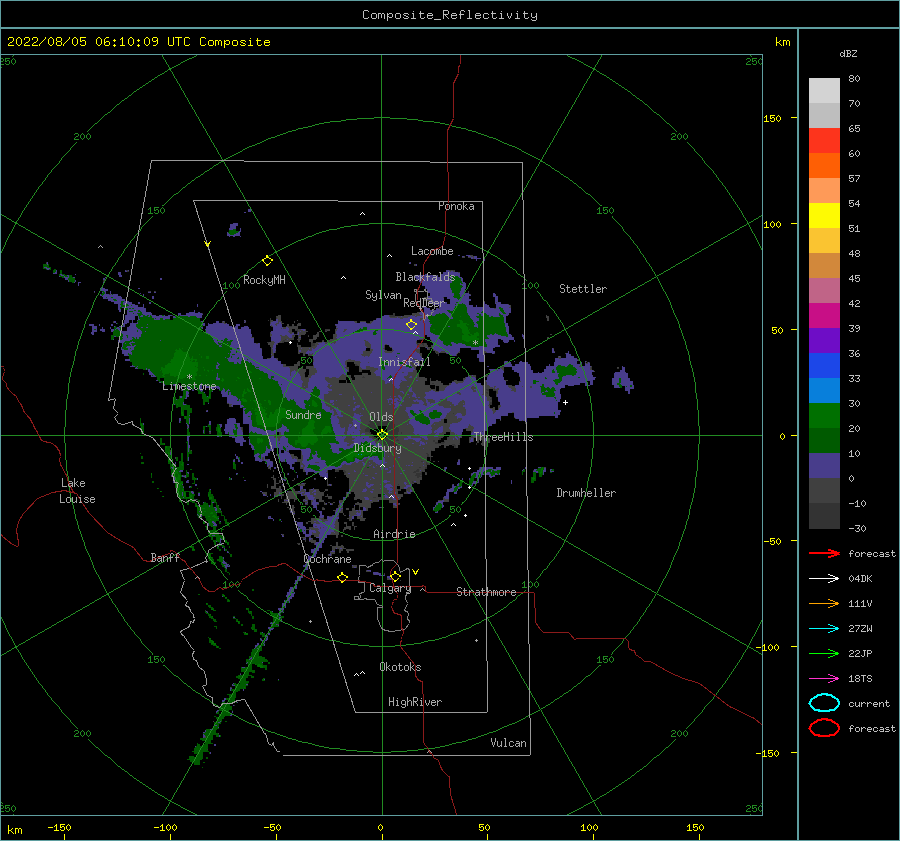Click the Airdrie town label
The height and width of the screenshot is (841, 900).
pos(394,534)
